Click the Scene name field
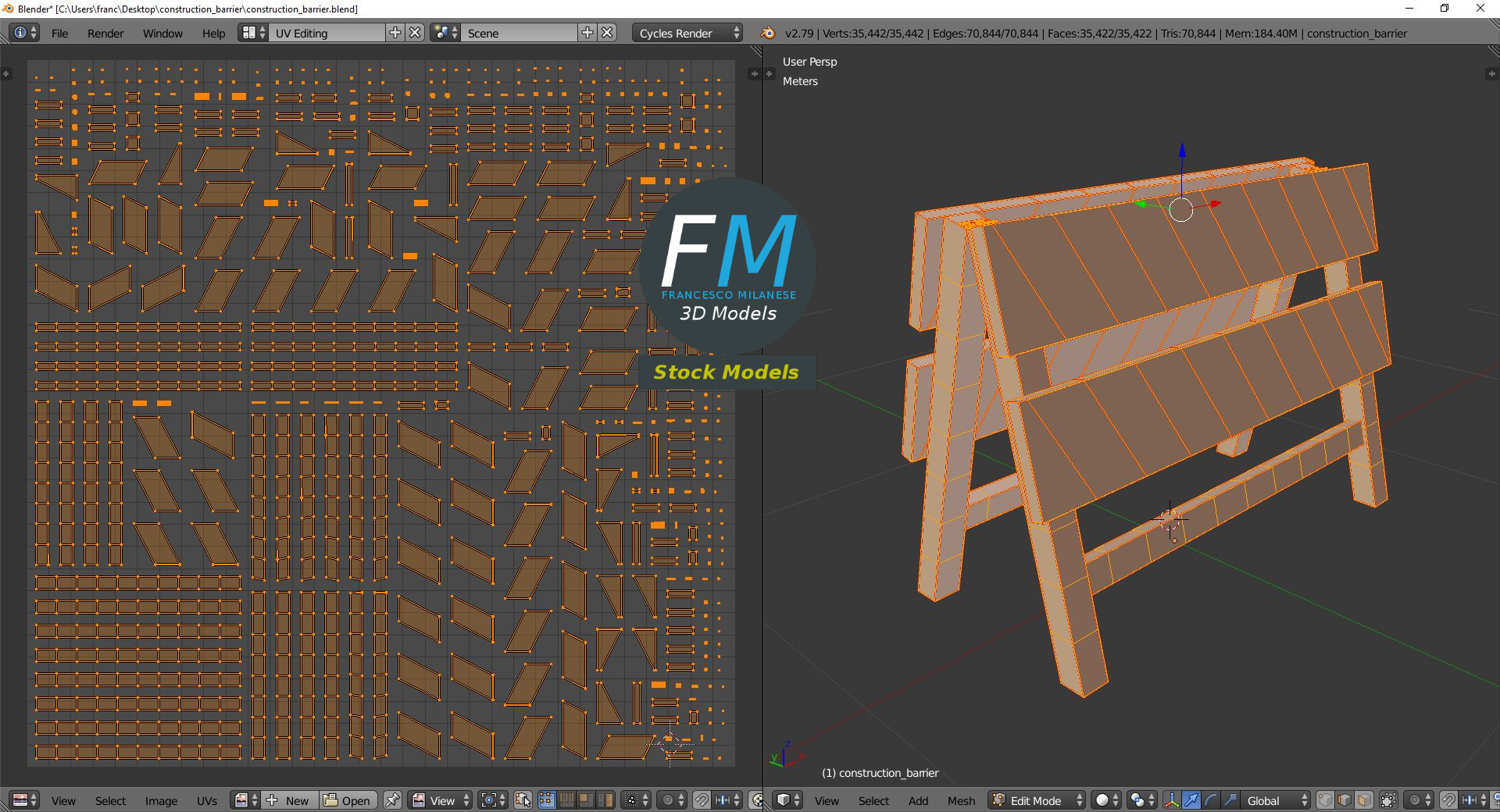 click(520, 33)
